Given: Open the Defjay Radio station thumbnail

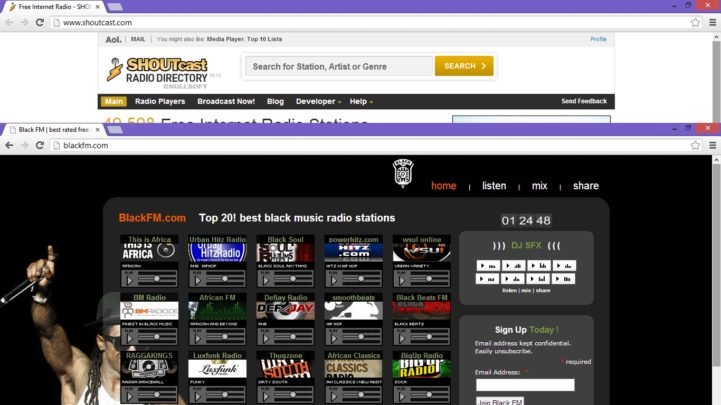Looking at the screenshot, I should point(285,311).
